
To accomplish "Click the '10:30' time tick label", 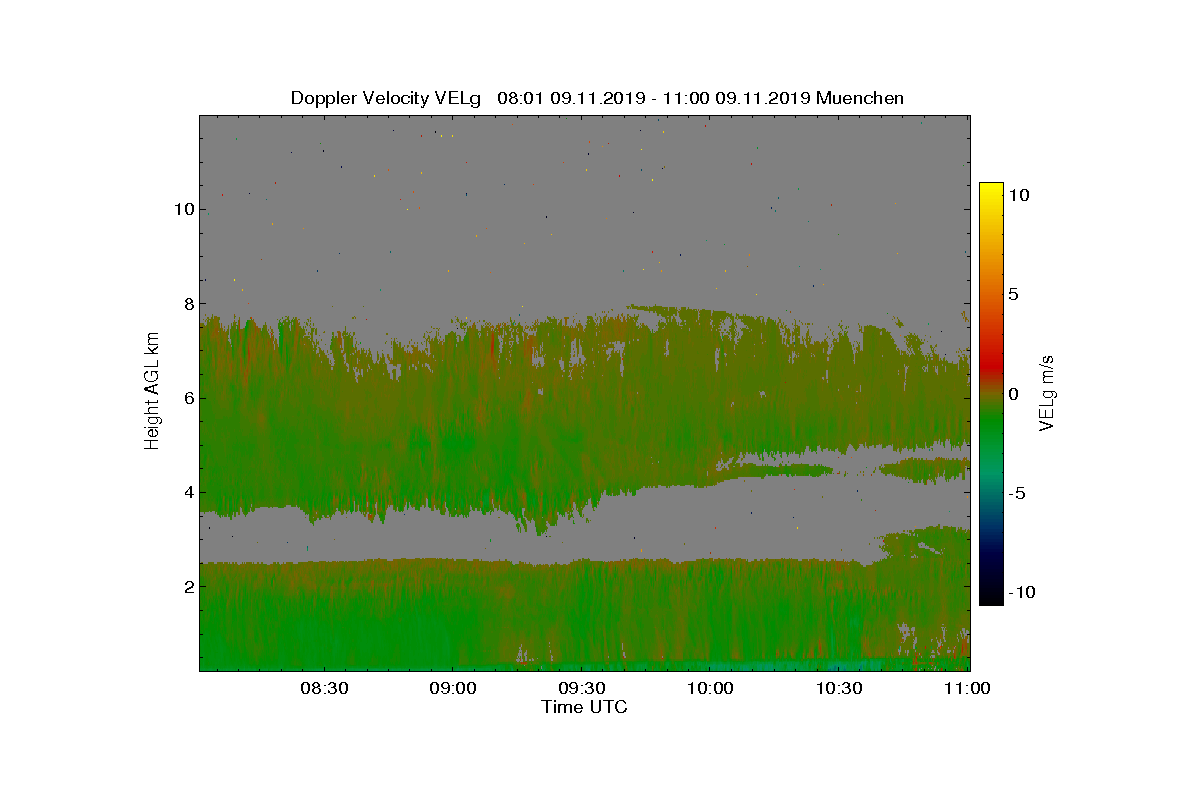I will click(x=839, y=689).
